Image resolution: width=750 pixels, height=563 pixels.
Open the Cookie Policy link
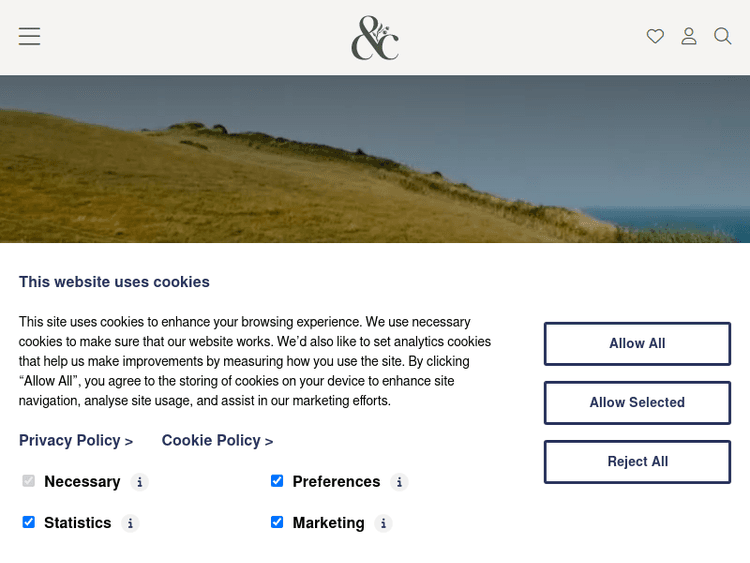pos(217,440)
